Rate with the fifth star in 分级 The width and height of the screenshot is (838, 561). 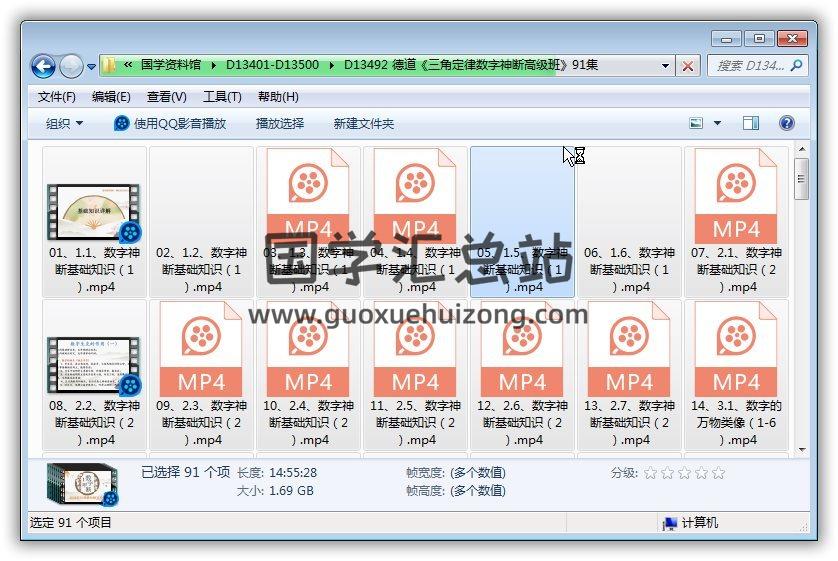pyautogui.click(x=717, y=473)
